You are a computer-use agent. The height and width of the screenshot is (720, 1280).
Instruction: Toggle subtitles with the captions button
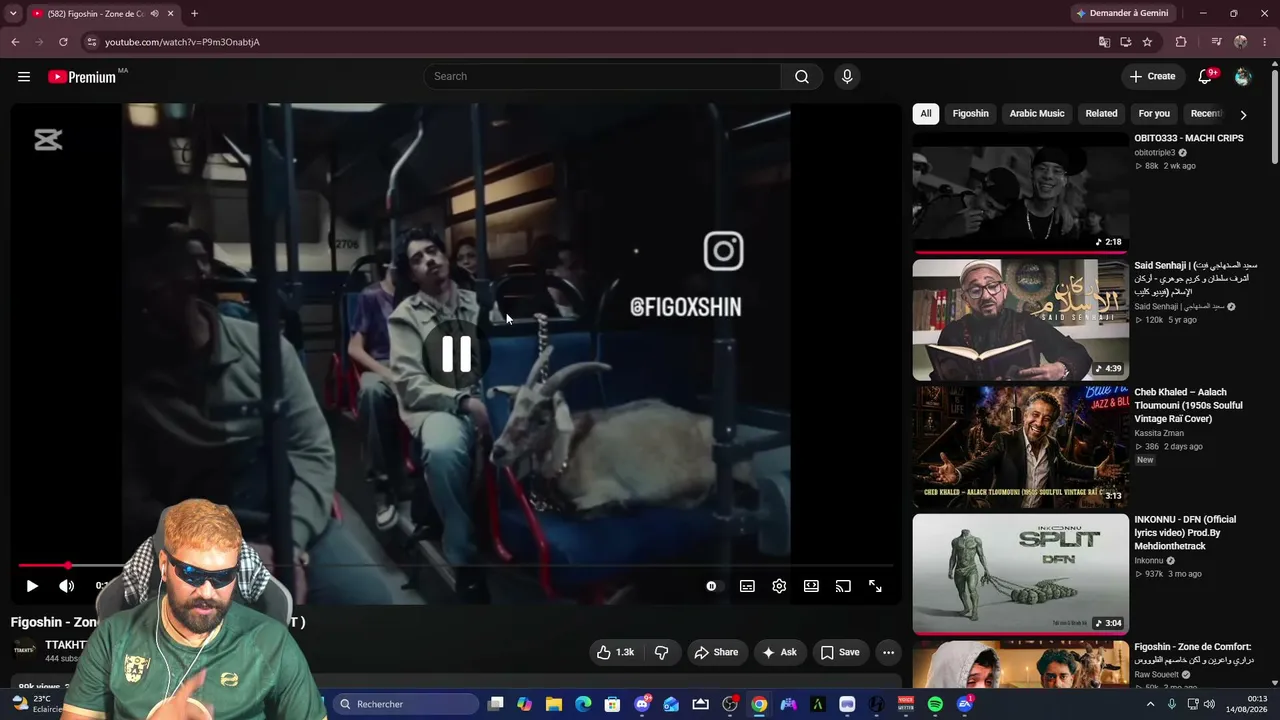tap(747, 586)
